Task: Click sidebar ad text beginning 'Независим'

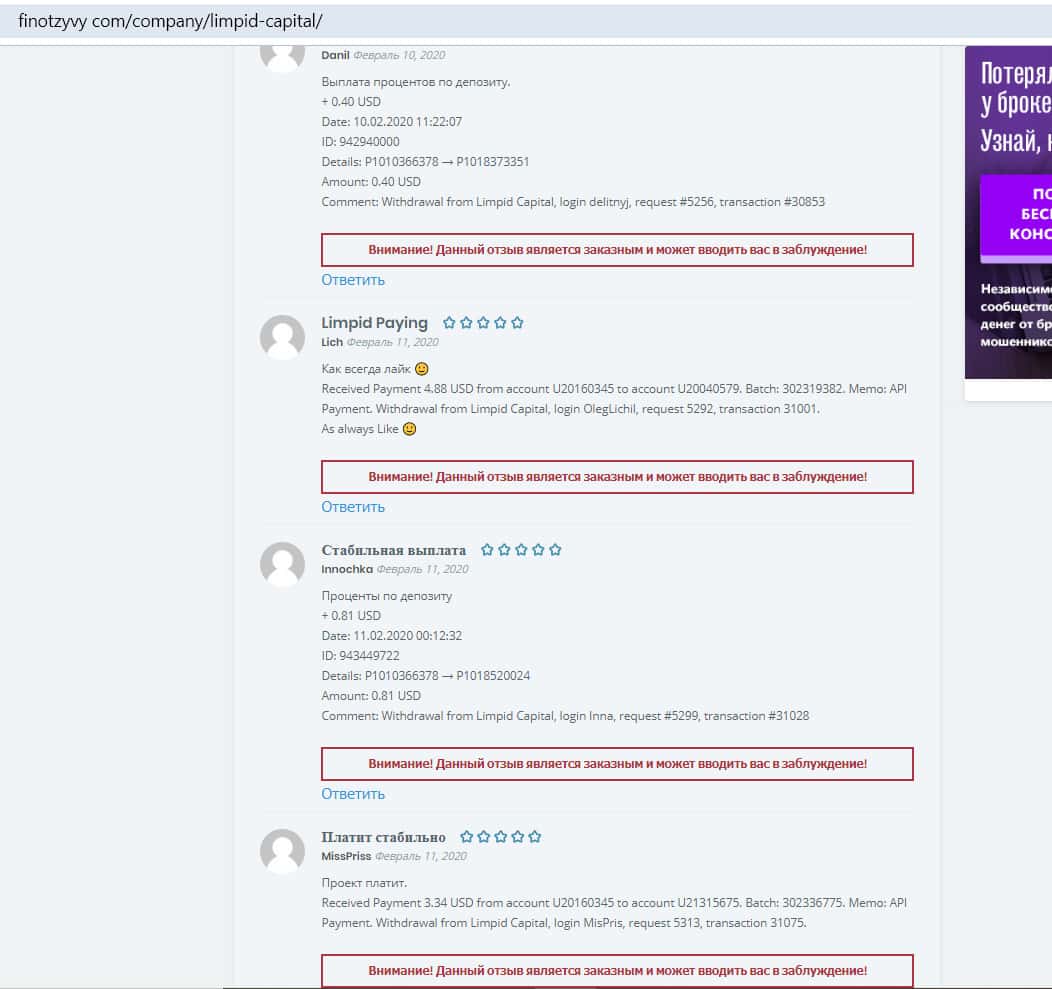Action: click(x=1016, y=315)
